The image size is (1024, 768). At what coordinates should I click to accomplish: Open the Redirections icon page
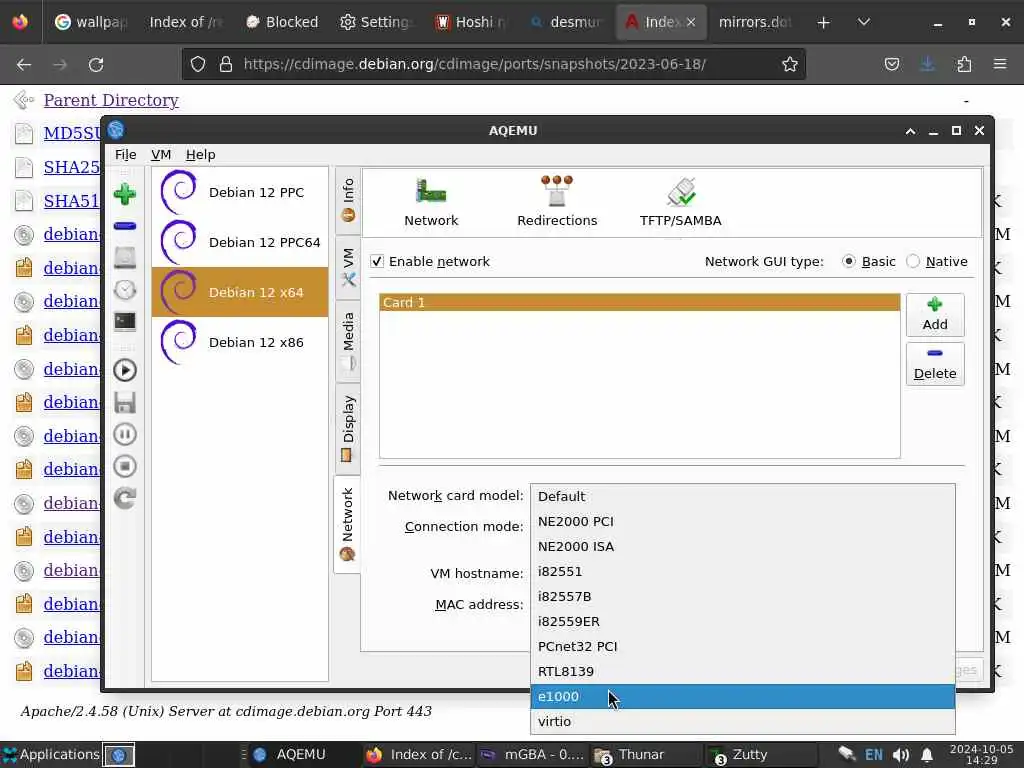coord(557,202)
